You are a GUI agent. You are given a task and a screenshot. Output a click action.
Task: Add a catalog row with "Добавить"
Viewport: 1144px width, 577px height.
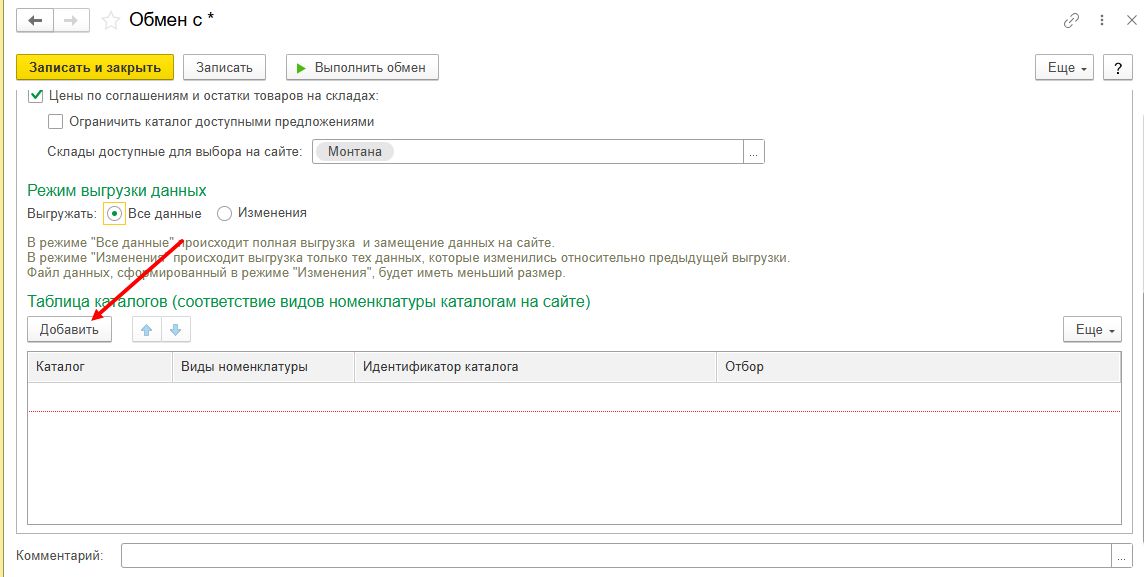[x=69, y=329]
